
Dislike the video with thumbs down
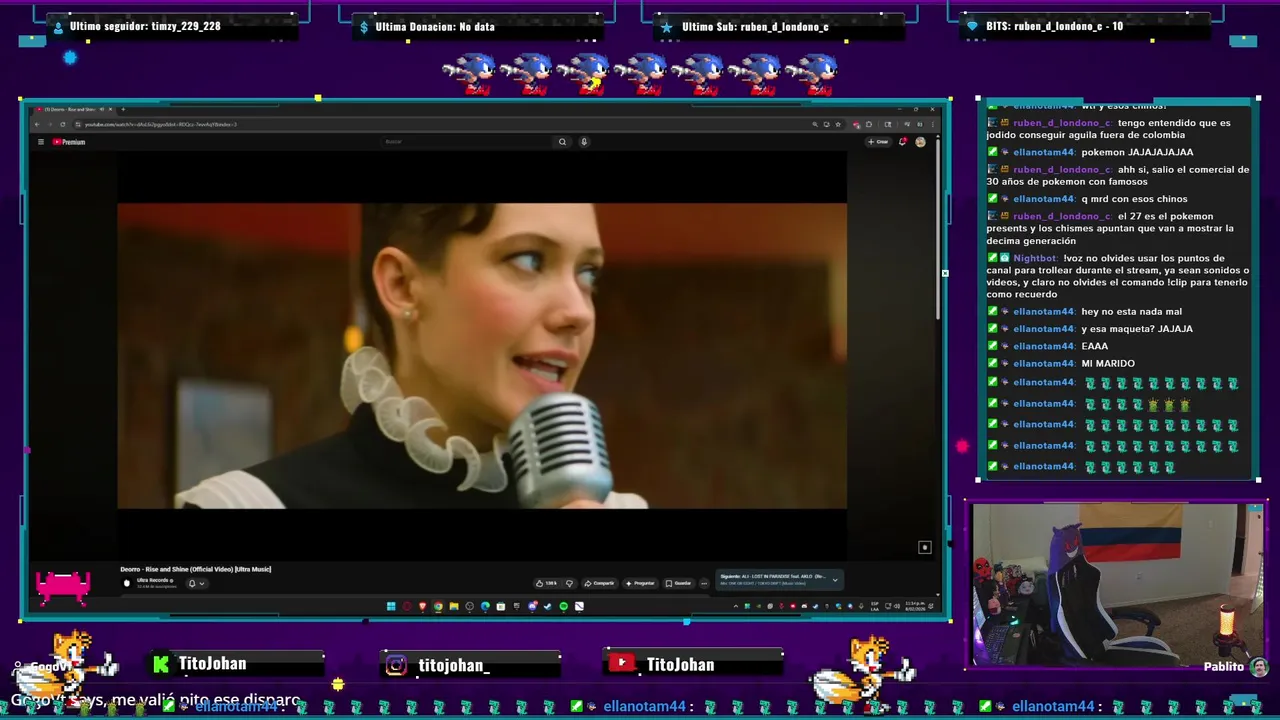point(570,583)
